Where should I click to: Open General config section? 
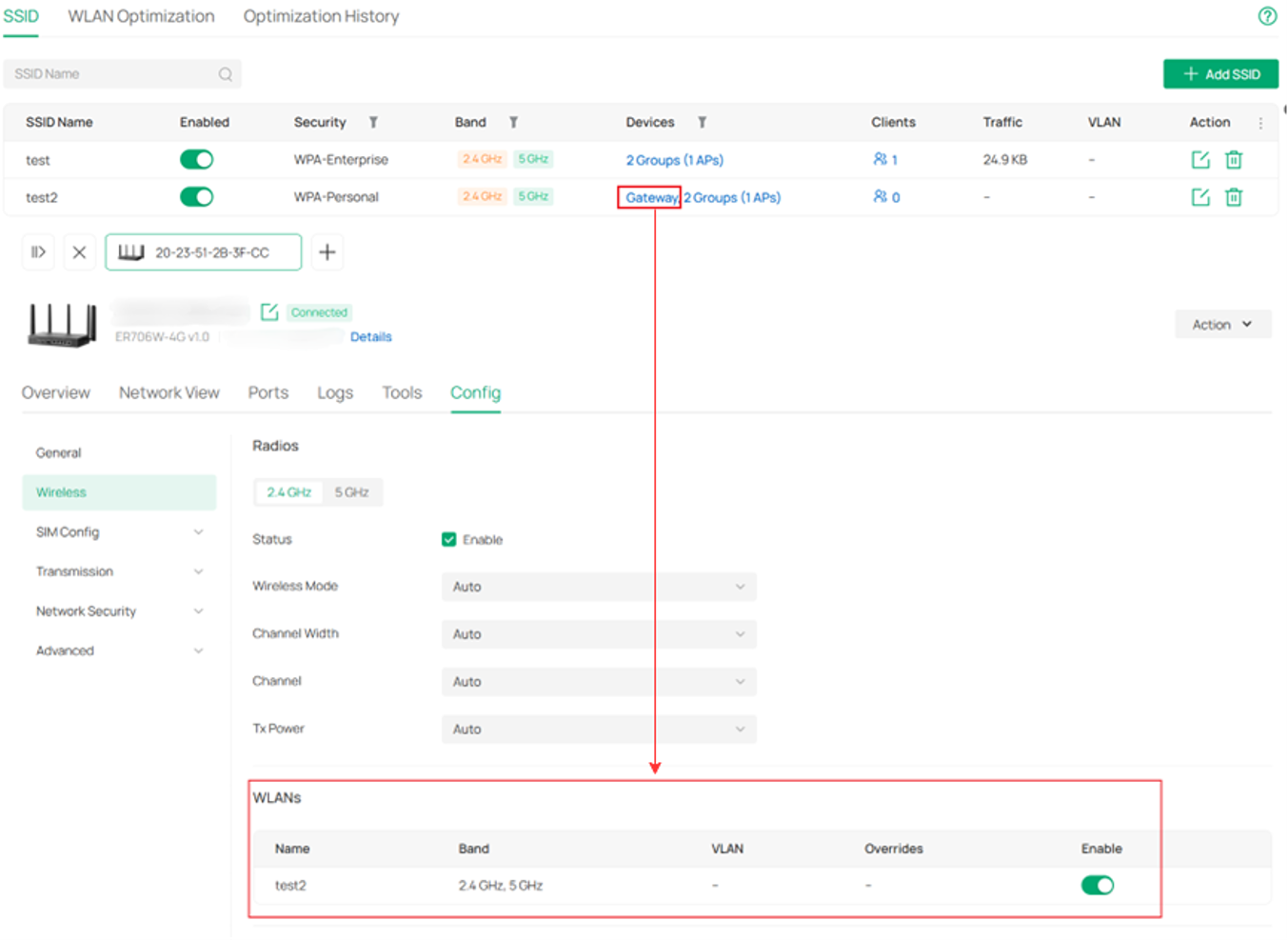pos(119,453)
